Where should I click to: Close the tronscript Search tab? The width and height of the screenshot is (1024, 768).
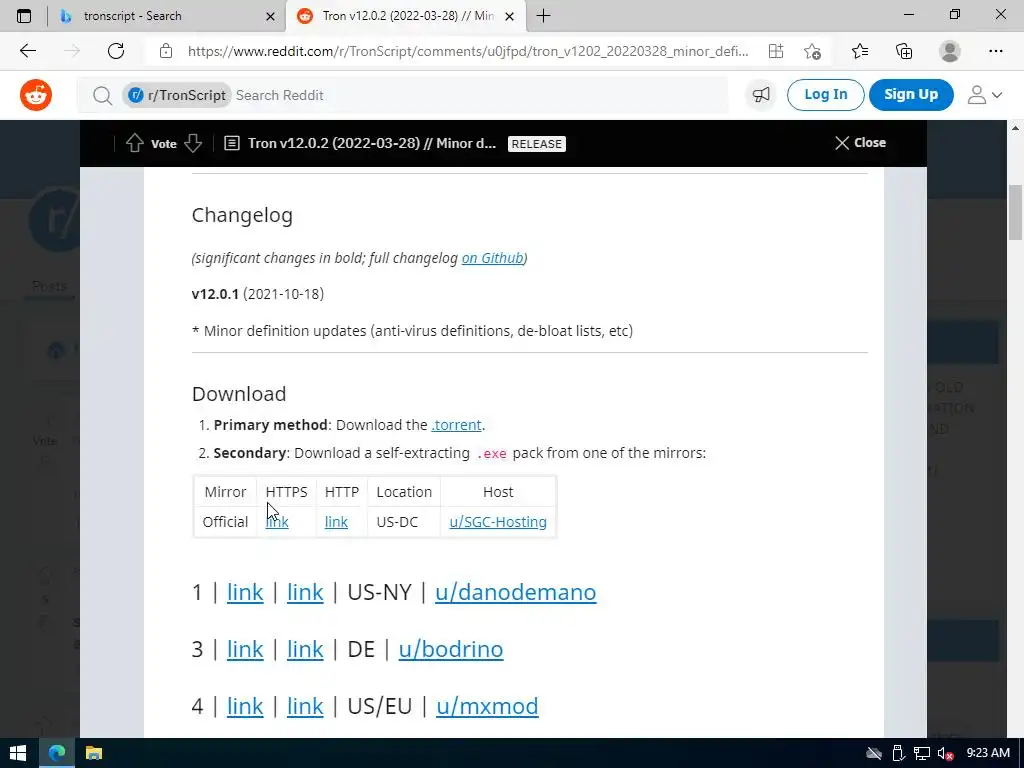click(270, 16)
